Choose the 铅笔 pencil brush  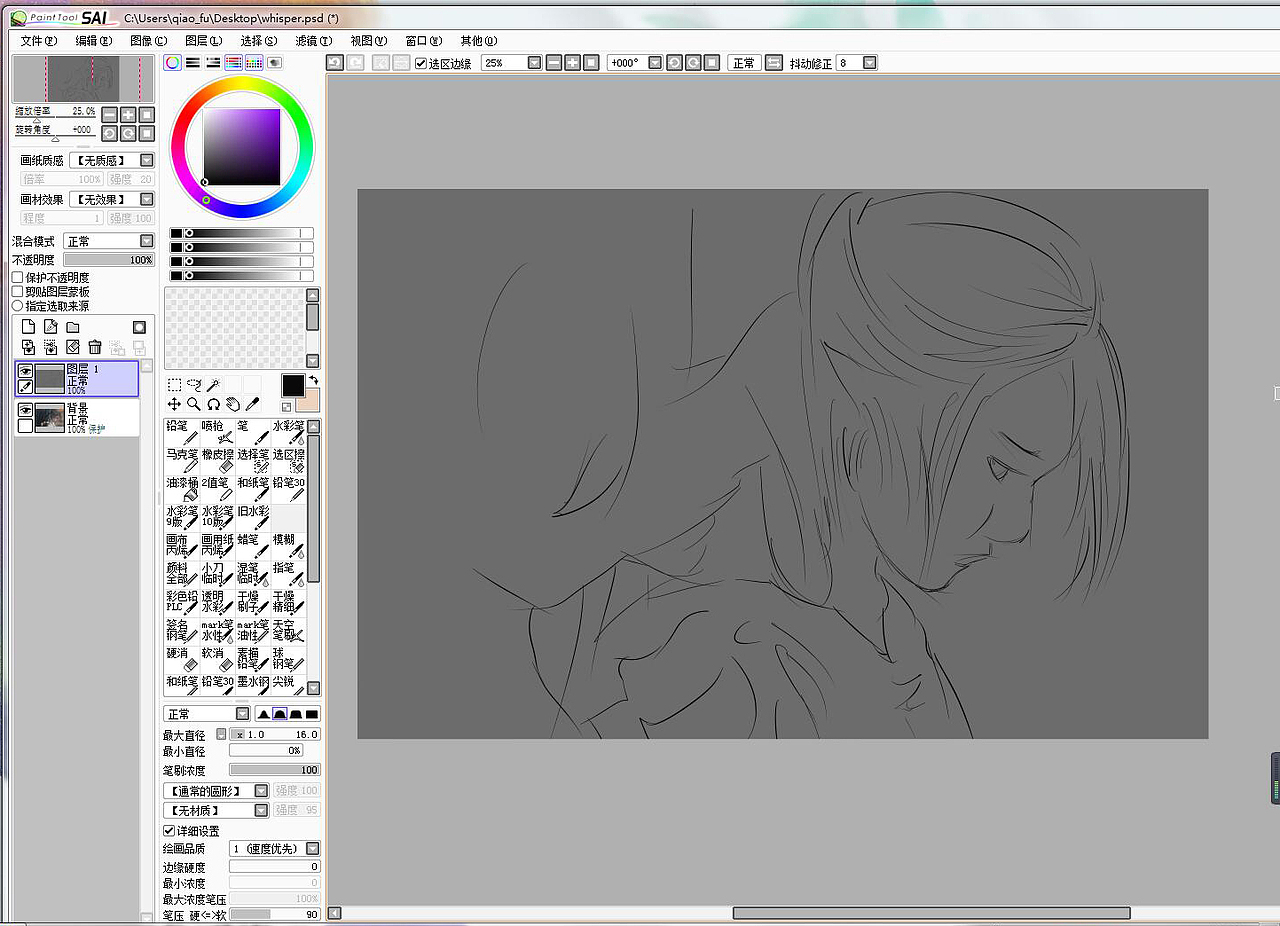(182, 432)
